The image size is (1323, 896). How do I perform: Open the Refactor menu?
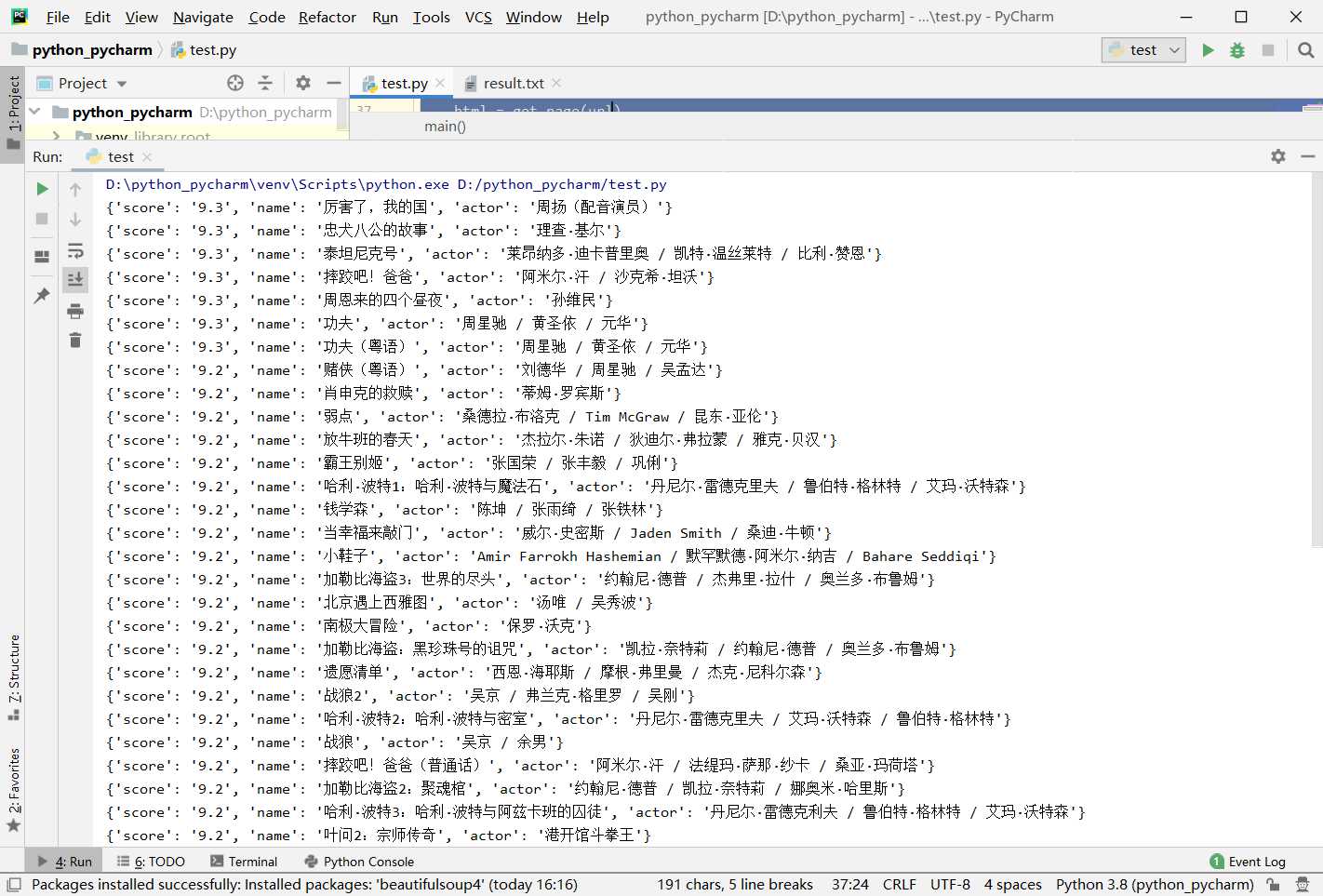(x=327, y=17)
